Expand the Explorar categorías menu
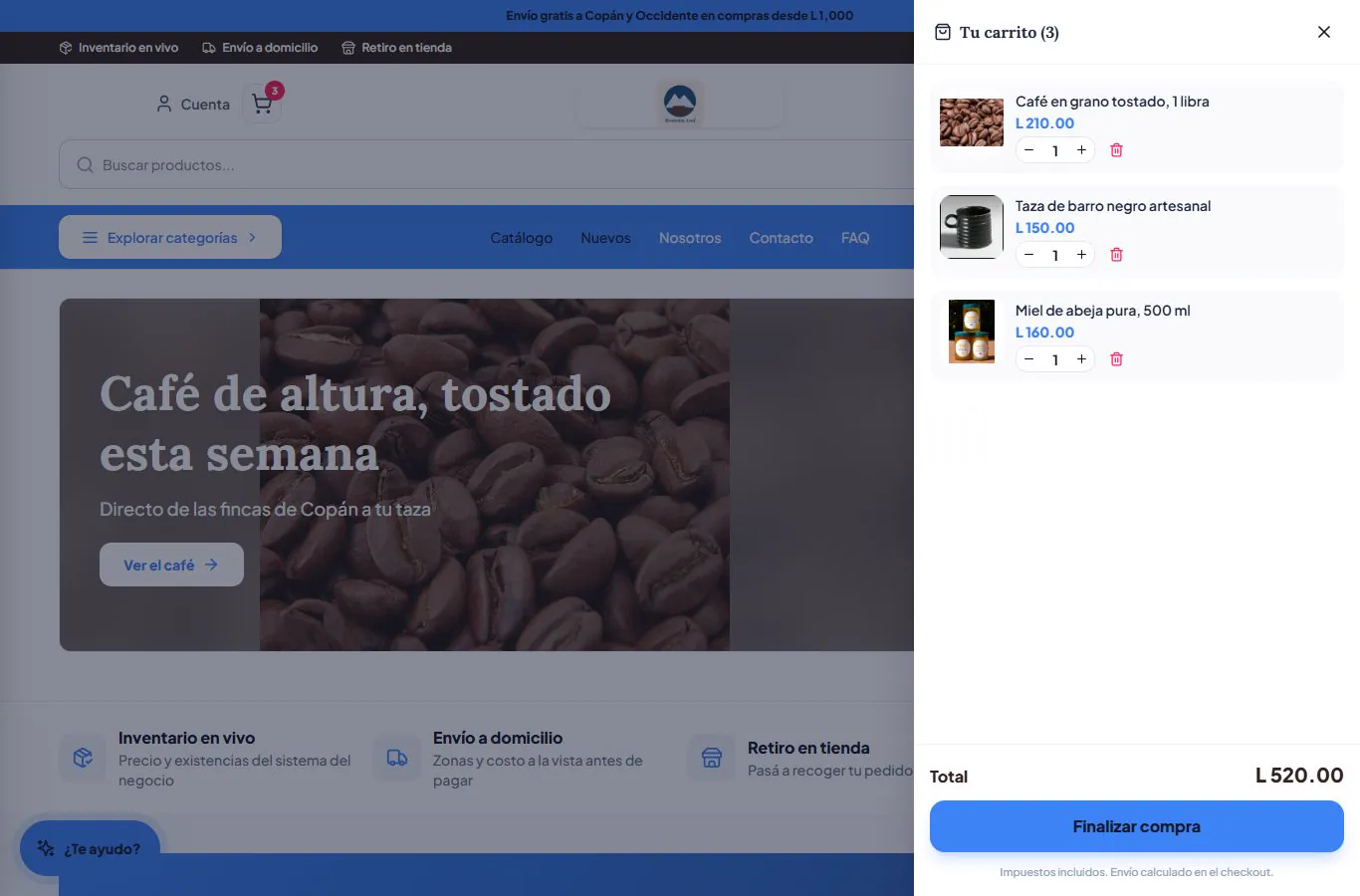 tap(170, 237)
